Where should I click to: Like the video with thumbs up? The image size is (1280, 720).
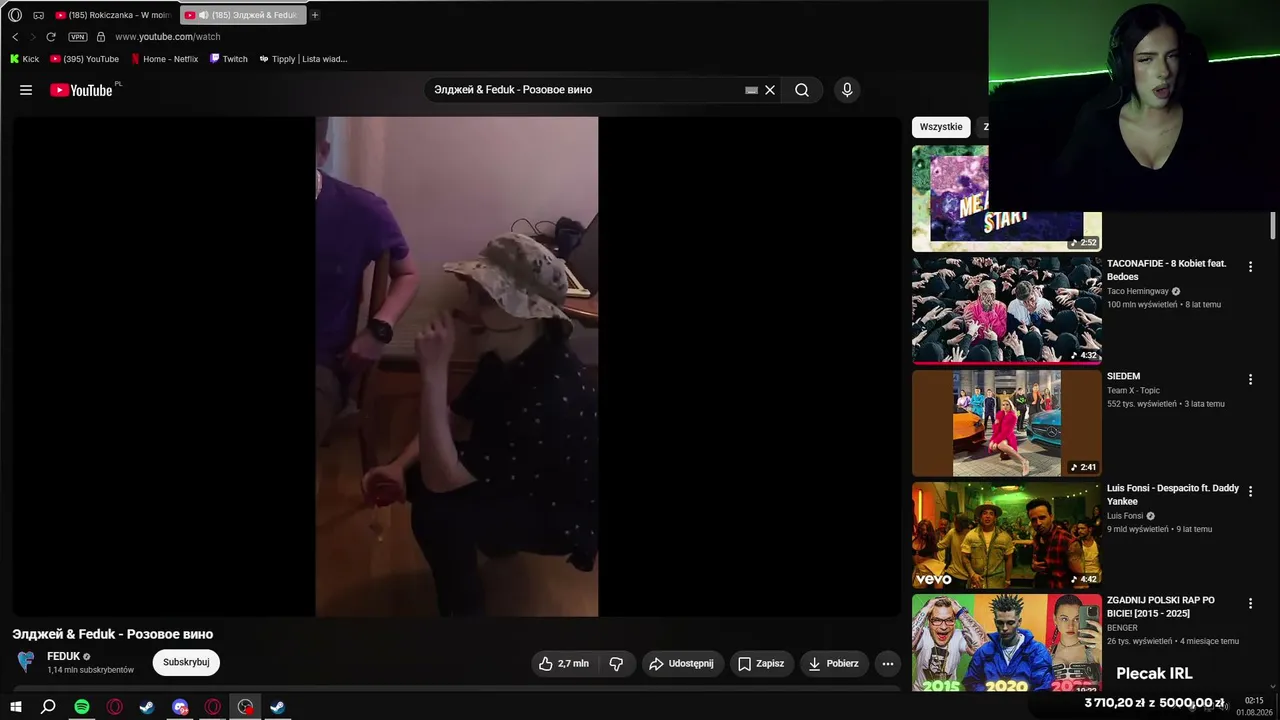coord(563,663)
